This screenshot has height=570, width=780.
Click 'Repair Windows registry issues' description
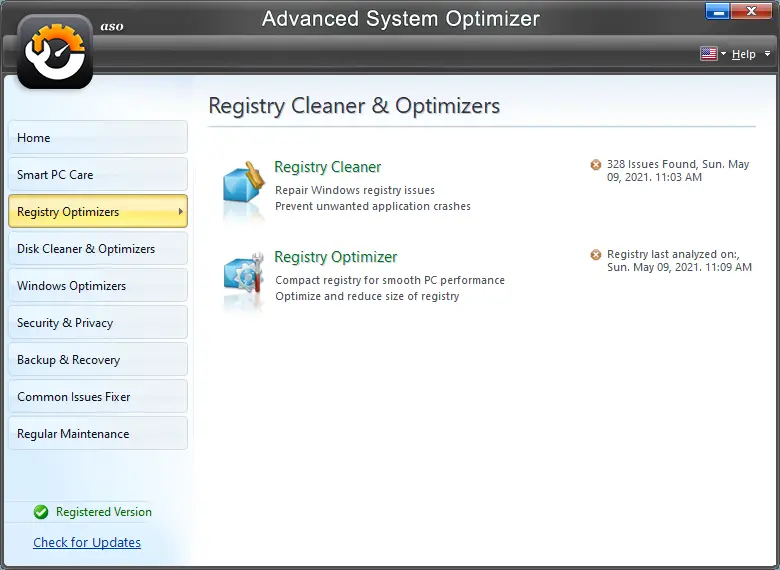click(x=355, y=190)
